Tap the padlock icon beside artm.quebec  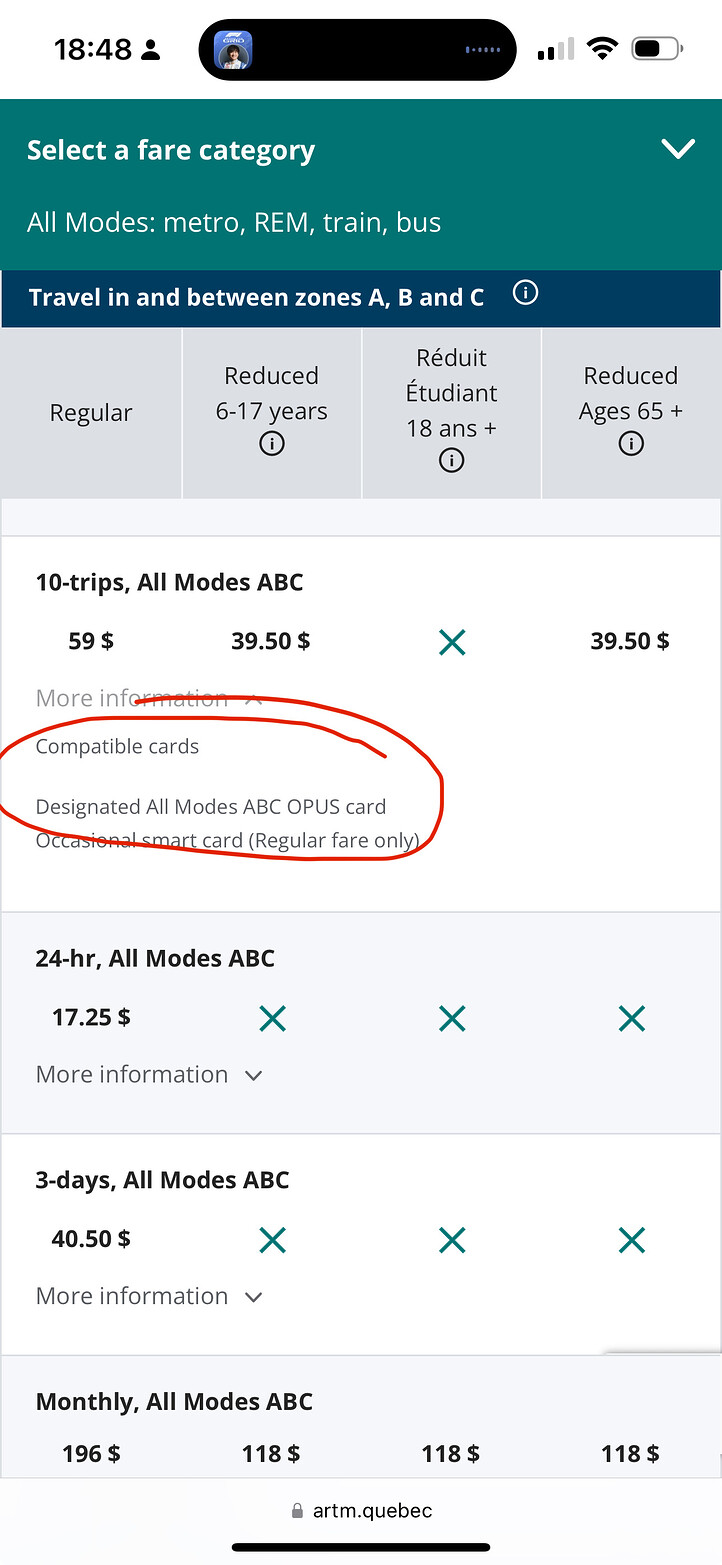tap(297, 1510)
